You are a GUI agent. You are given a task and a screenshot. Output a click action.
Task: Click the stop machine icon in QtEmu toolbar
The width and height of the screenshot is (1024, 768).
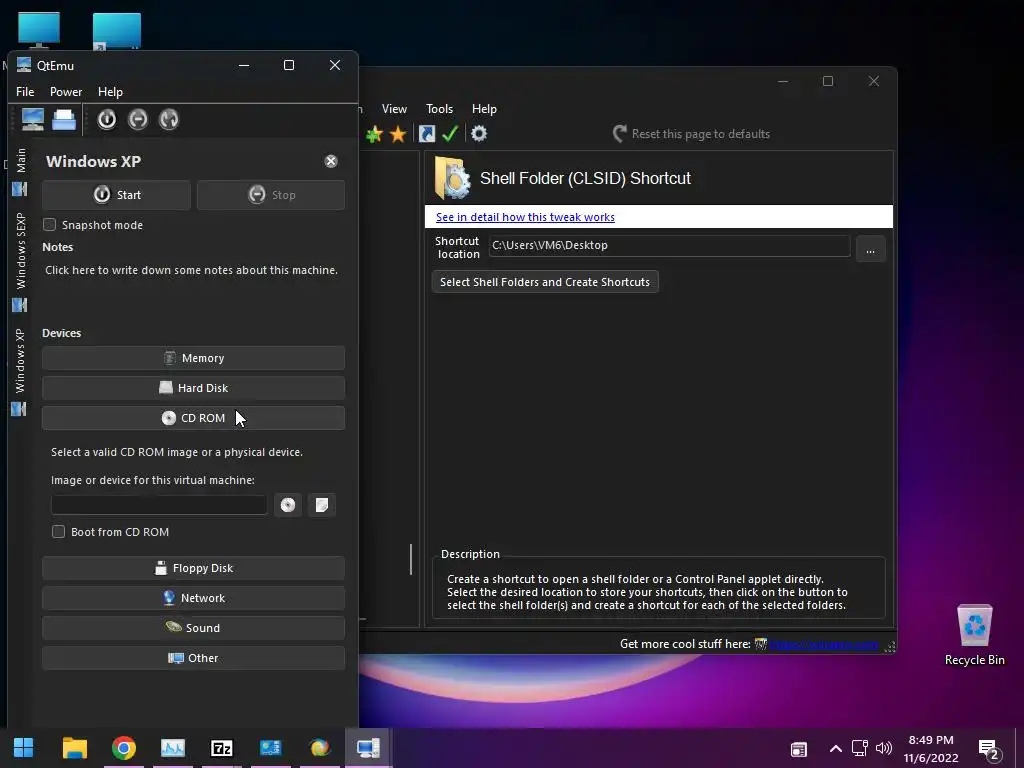[138, 120]
